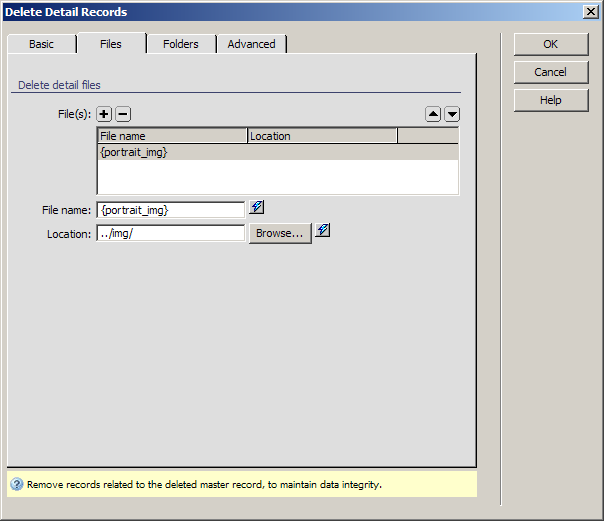This screenshot has width=604, height=521.
Task: Click into the File name text field
Action: 170,210
